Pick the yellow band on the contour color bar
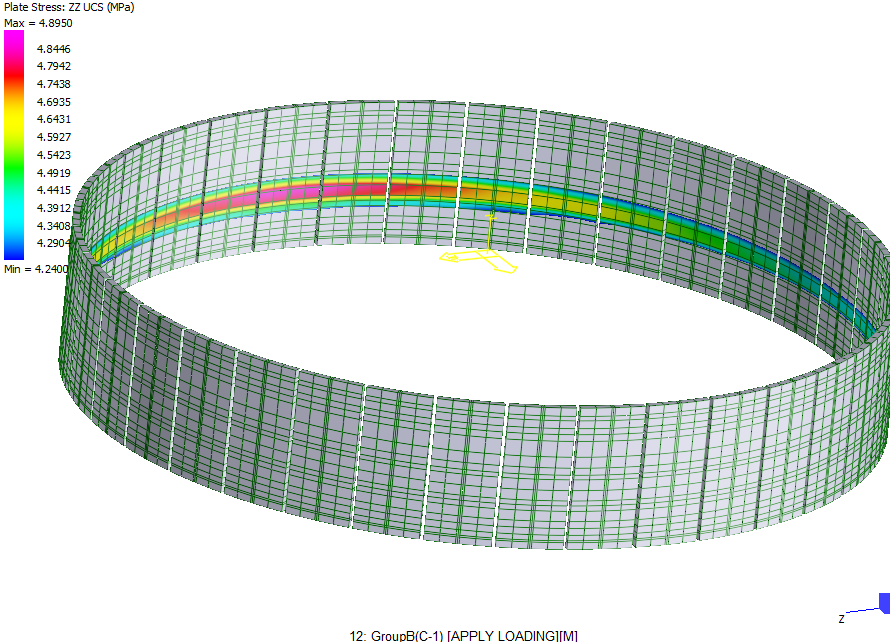The width and height of the screenshot is (890, 642). click(14, 125)
